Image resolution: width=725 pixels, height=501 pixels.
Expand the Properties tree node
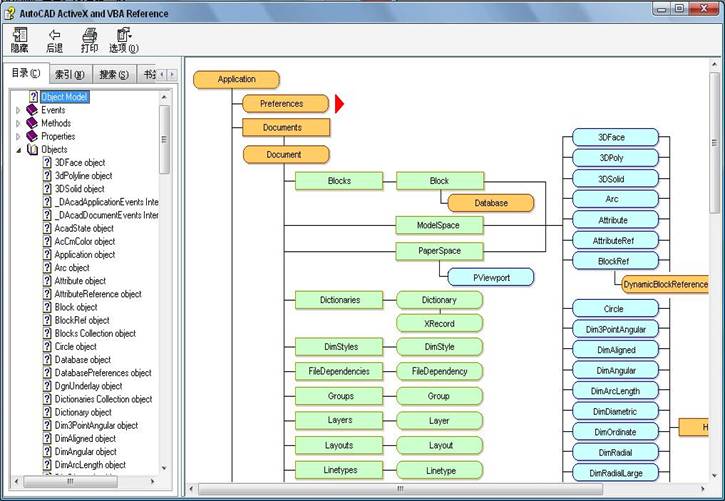click(x=18, y=136)
